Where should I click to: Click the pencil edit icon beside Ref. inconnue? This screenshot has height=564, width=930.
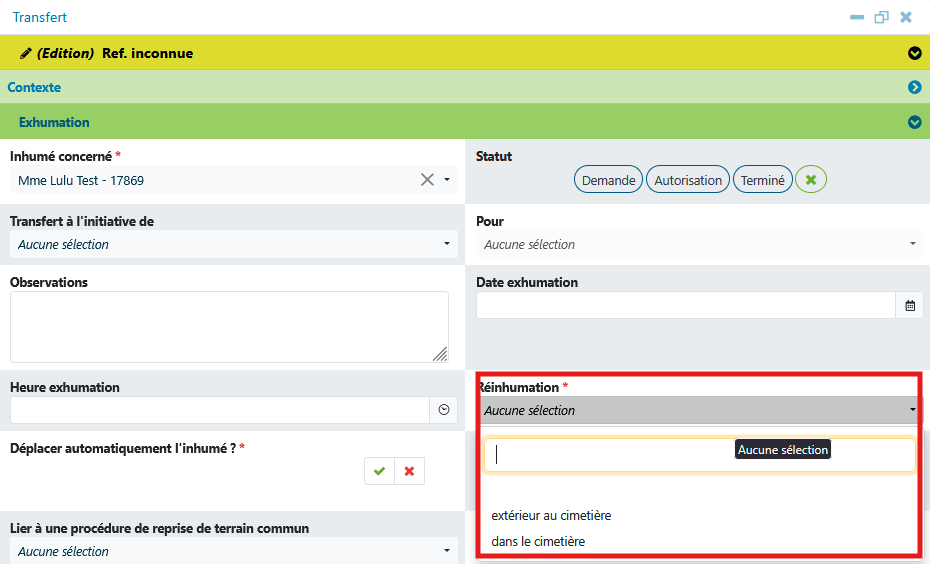tap(26, 53)
